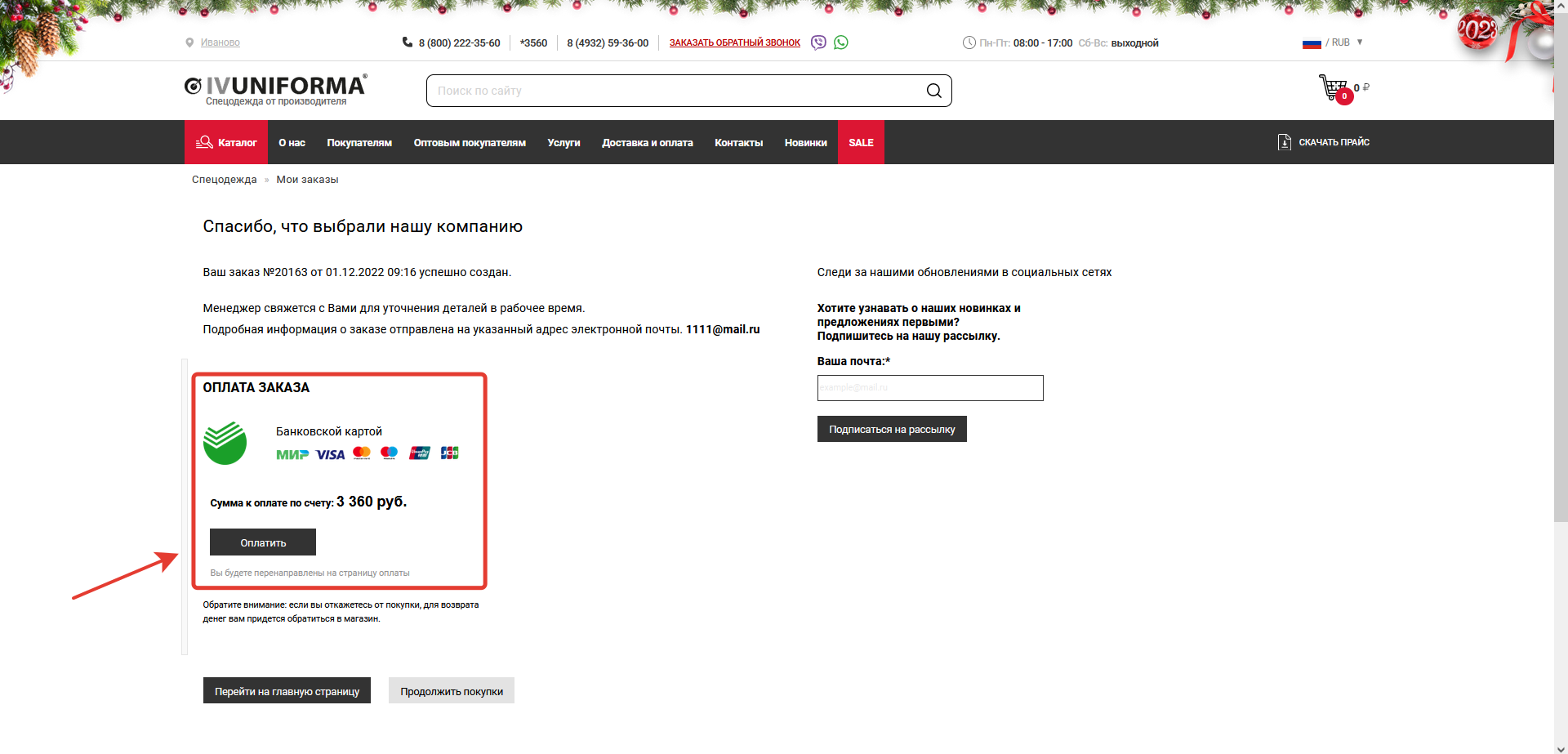The width and height of the screenshot is (1568, 754).
Task: Open WhatsApp chat icon
Action: 841,42
